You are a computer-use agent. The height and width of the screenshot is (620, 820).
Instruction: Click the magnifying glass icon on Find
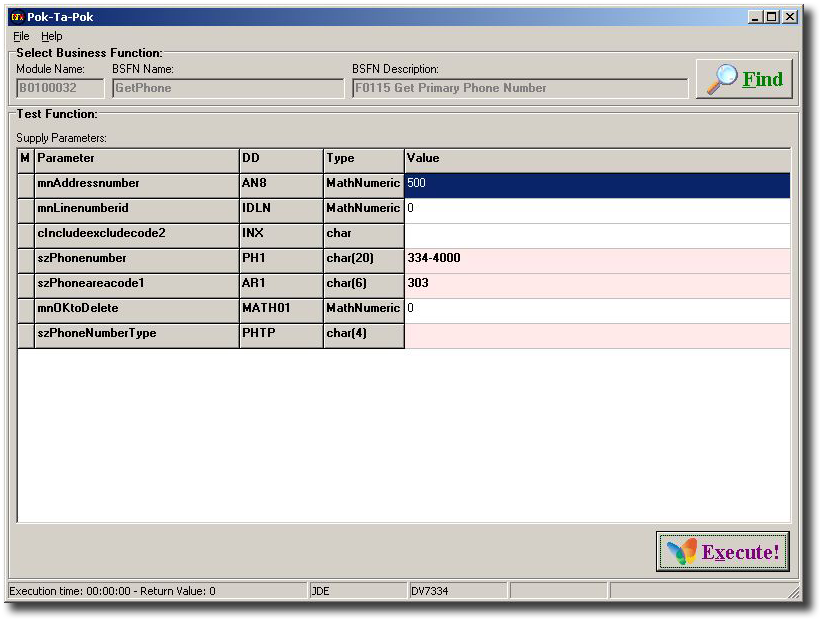(x=722, y=79)
